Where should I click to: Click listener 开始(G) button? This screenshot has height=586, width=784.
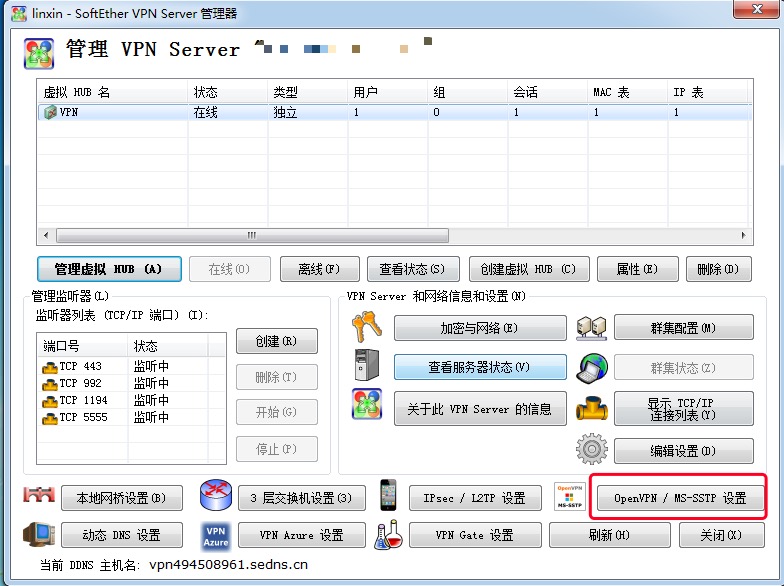tap(276, 412)
